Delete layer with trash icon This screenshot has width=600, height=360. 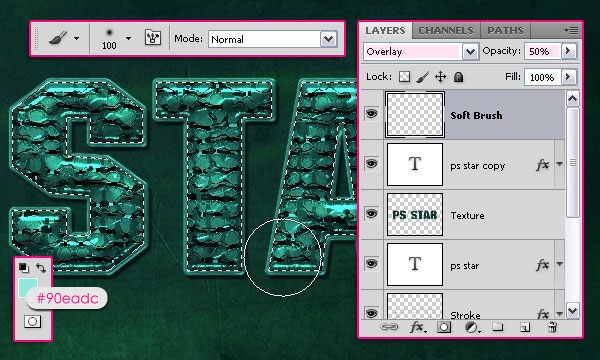(x=552, y=327)
